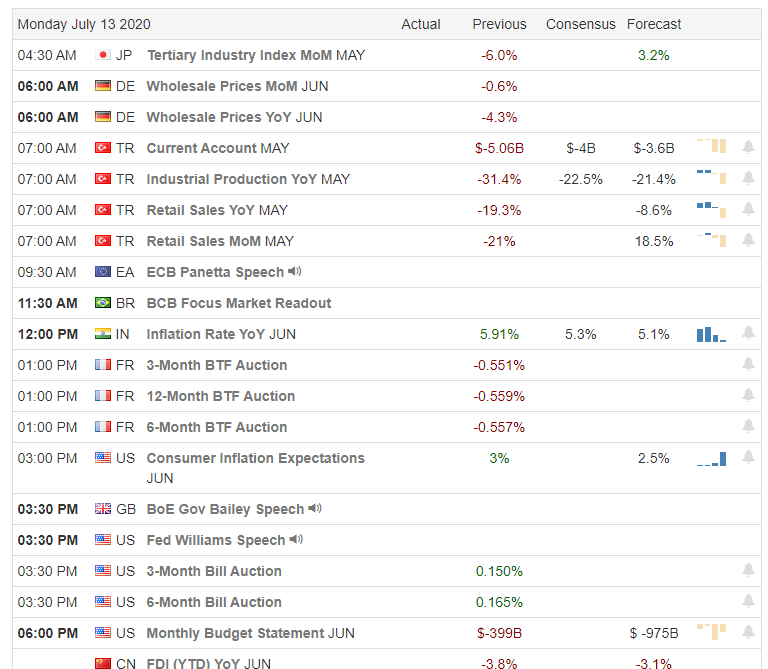Click the Consensus column header

coord(579,24)
